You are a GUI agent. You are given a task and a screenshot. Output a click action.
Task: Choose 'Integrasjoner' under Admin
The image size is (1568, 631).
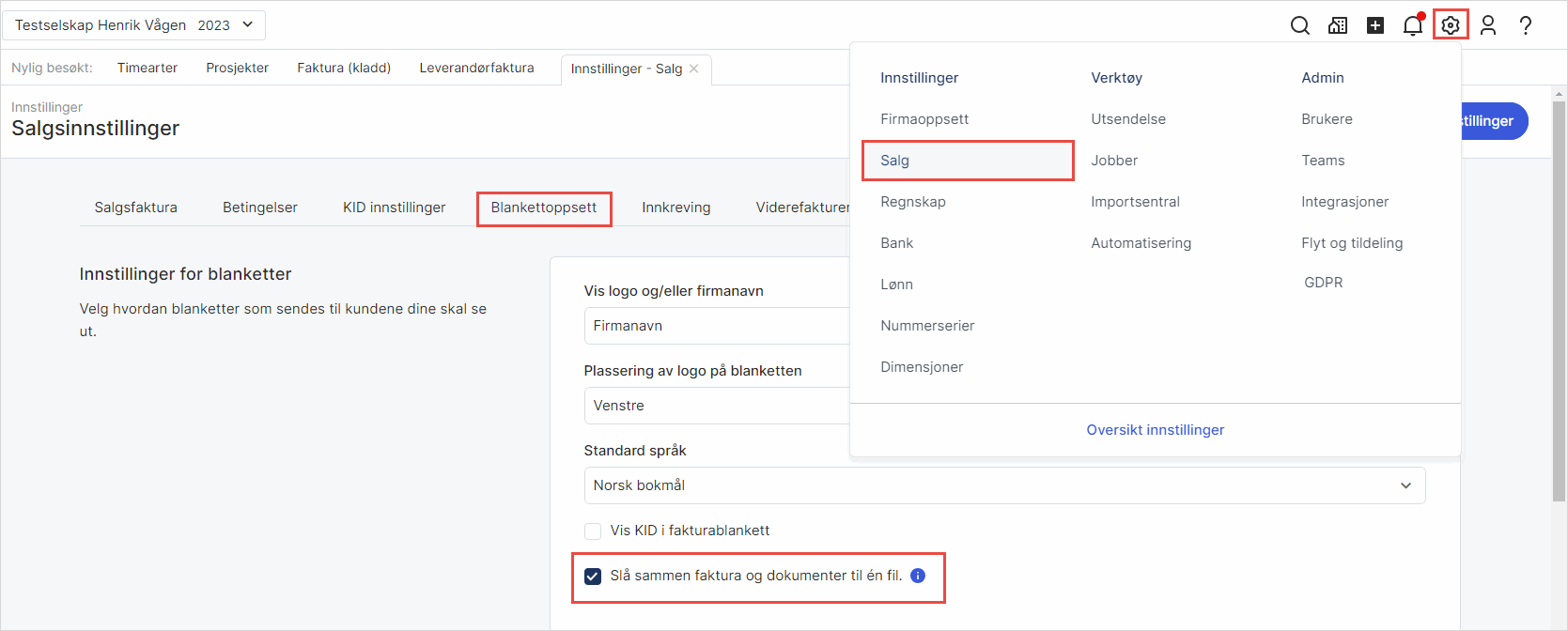point(1344,202)
